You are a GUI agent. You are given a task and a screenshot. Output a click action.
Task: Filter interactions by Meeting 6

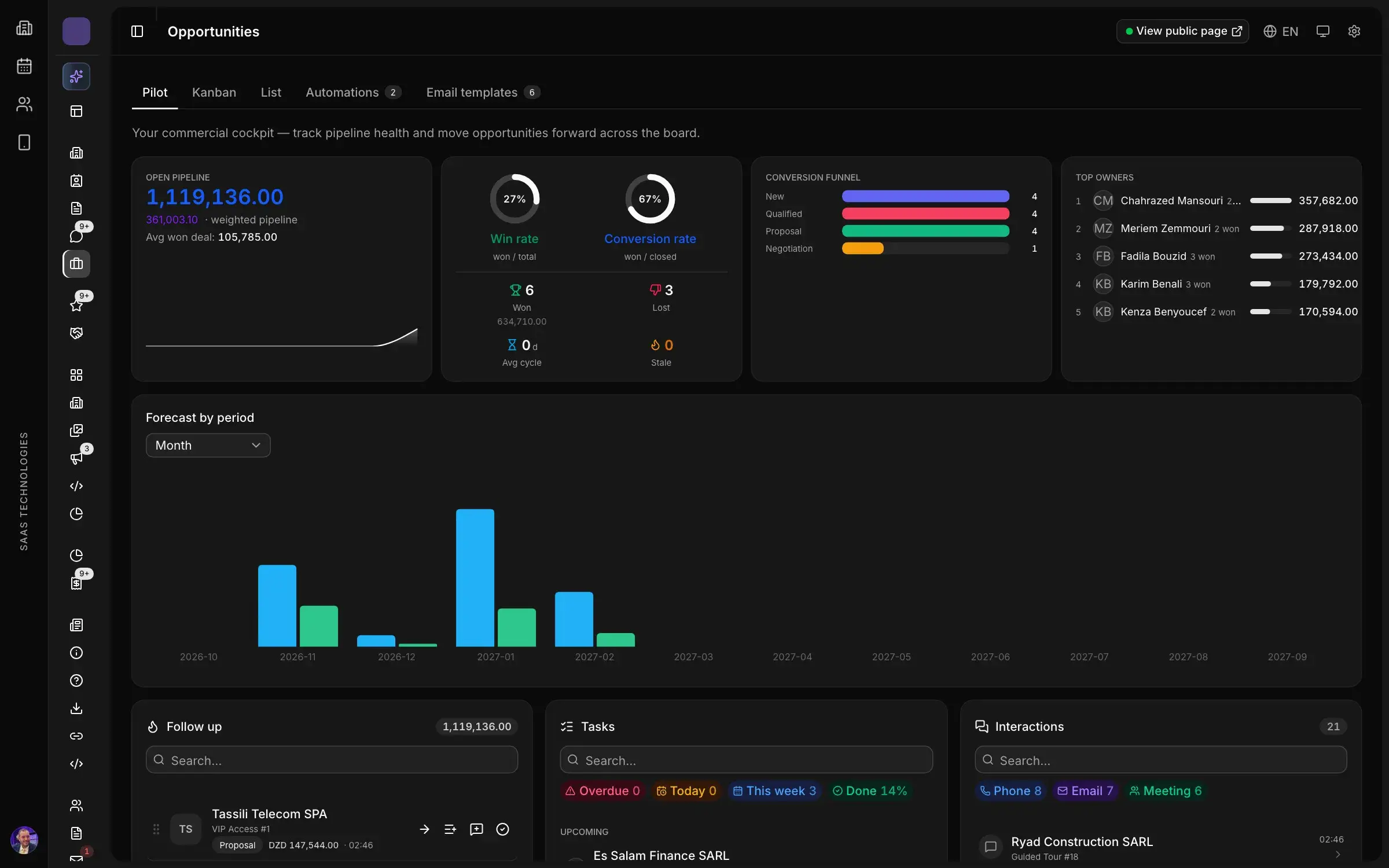pyautogui.click(x=1166, y=791)
